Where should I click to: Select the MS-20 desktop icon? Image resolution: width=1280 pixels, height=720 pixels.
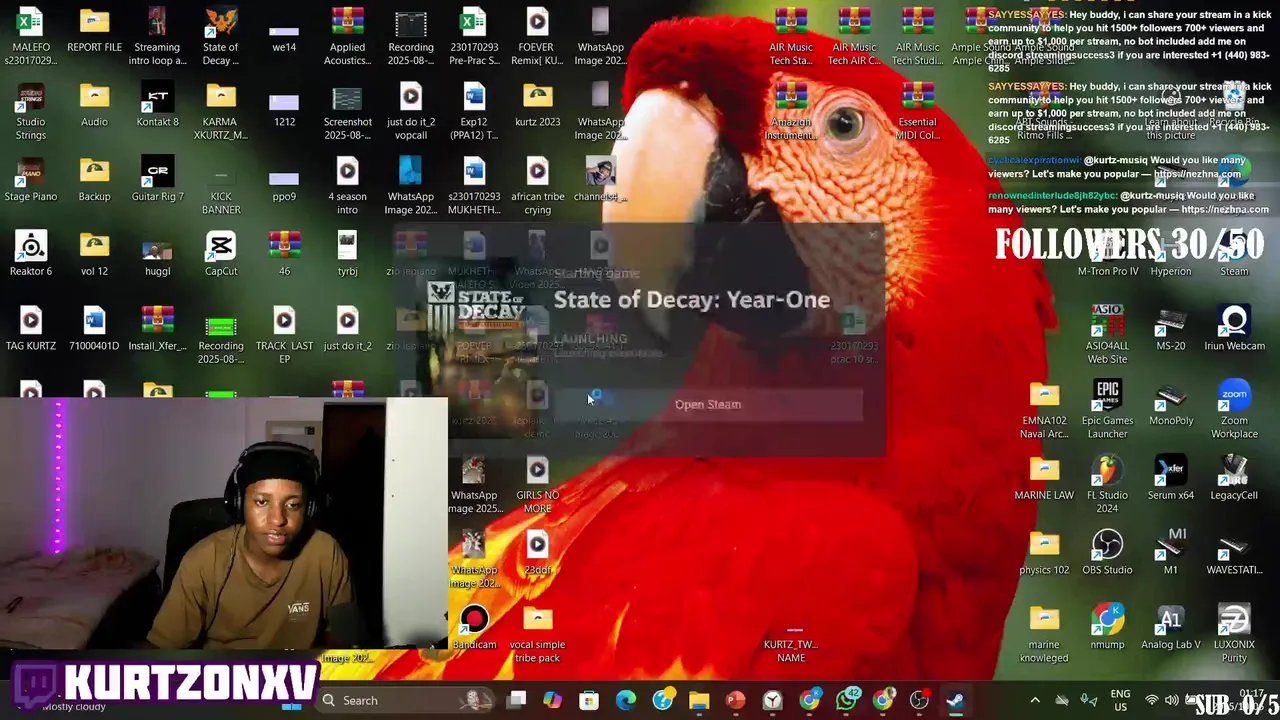click(x=1171, y=329)
